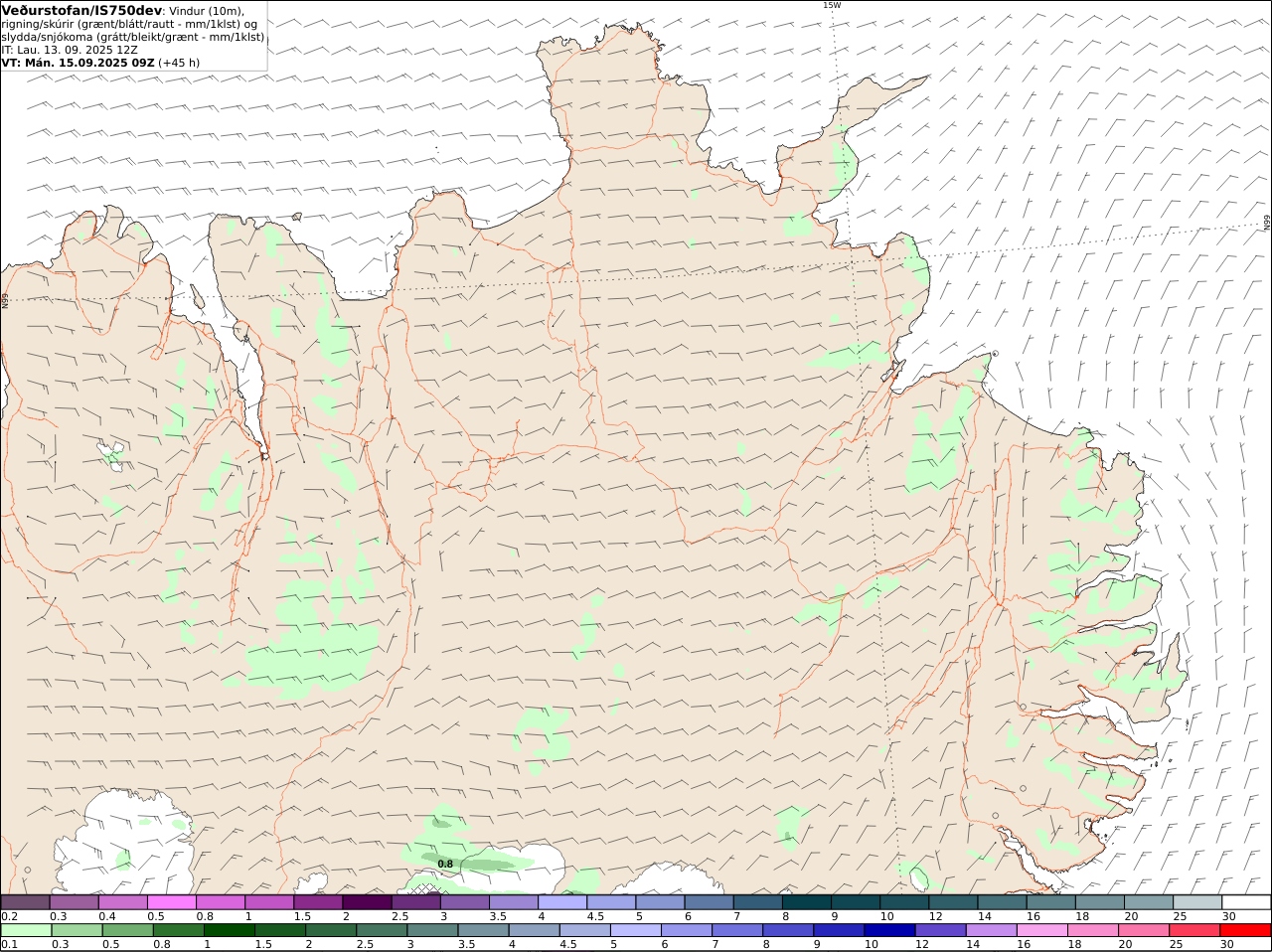
Task: Click the upper legend swatch labeled 14
Action: click(x=1002, y=902)
